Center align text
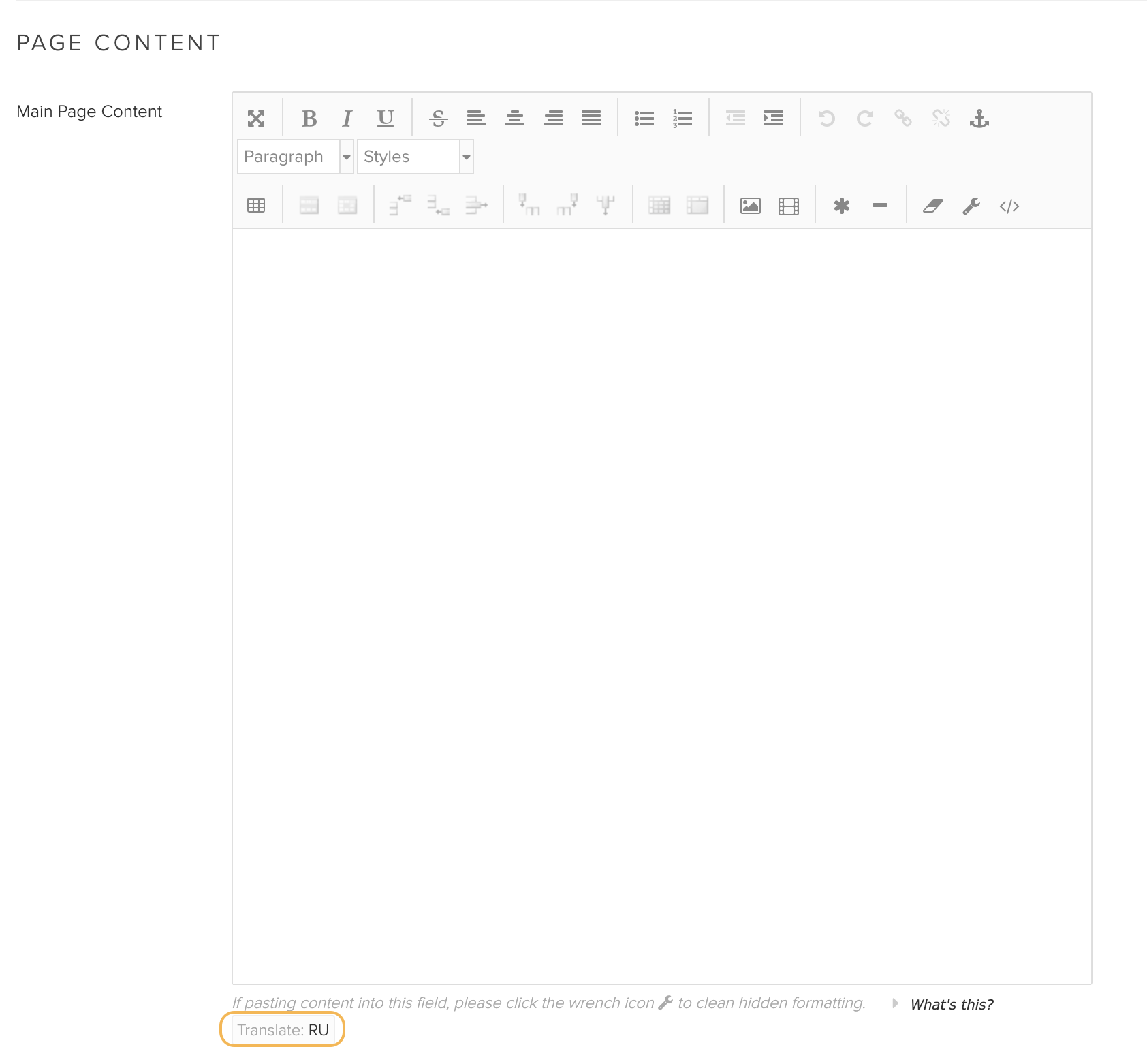Screen dimensions: 1147x1064 515,119
